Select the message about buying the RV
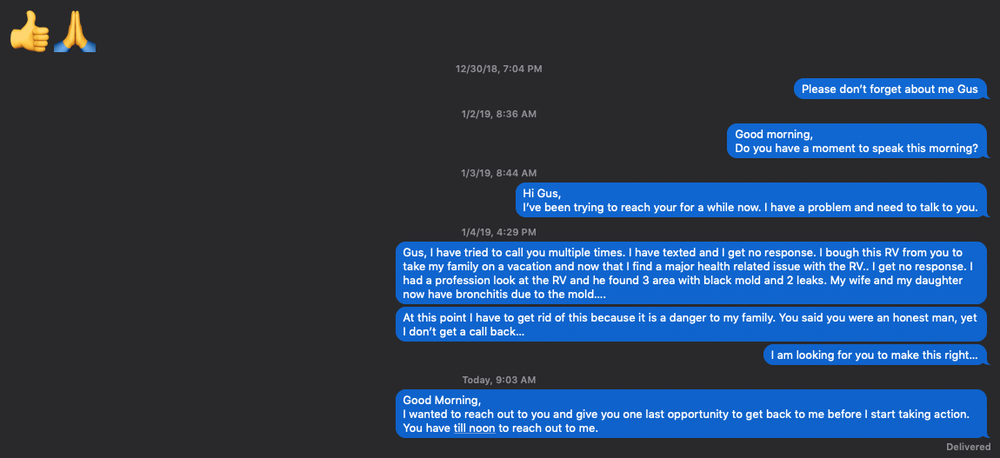The image size is (1000, 458). [689, 274]
